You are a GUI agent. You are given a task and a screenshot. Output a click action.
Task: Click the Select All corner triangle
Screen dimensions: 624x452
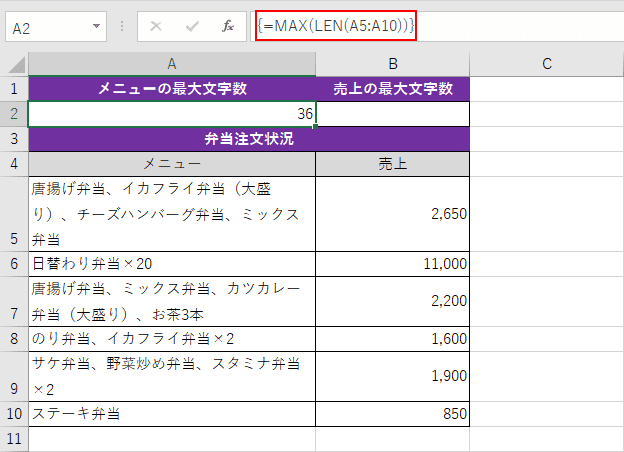[x=17, y=65]
